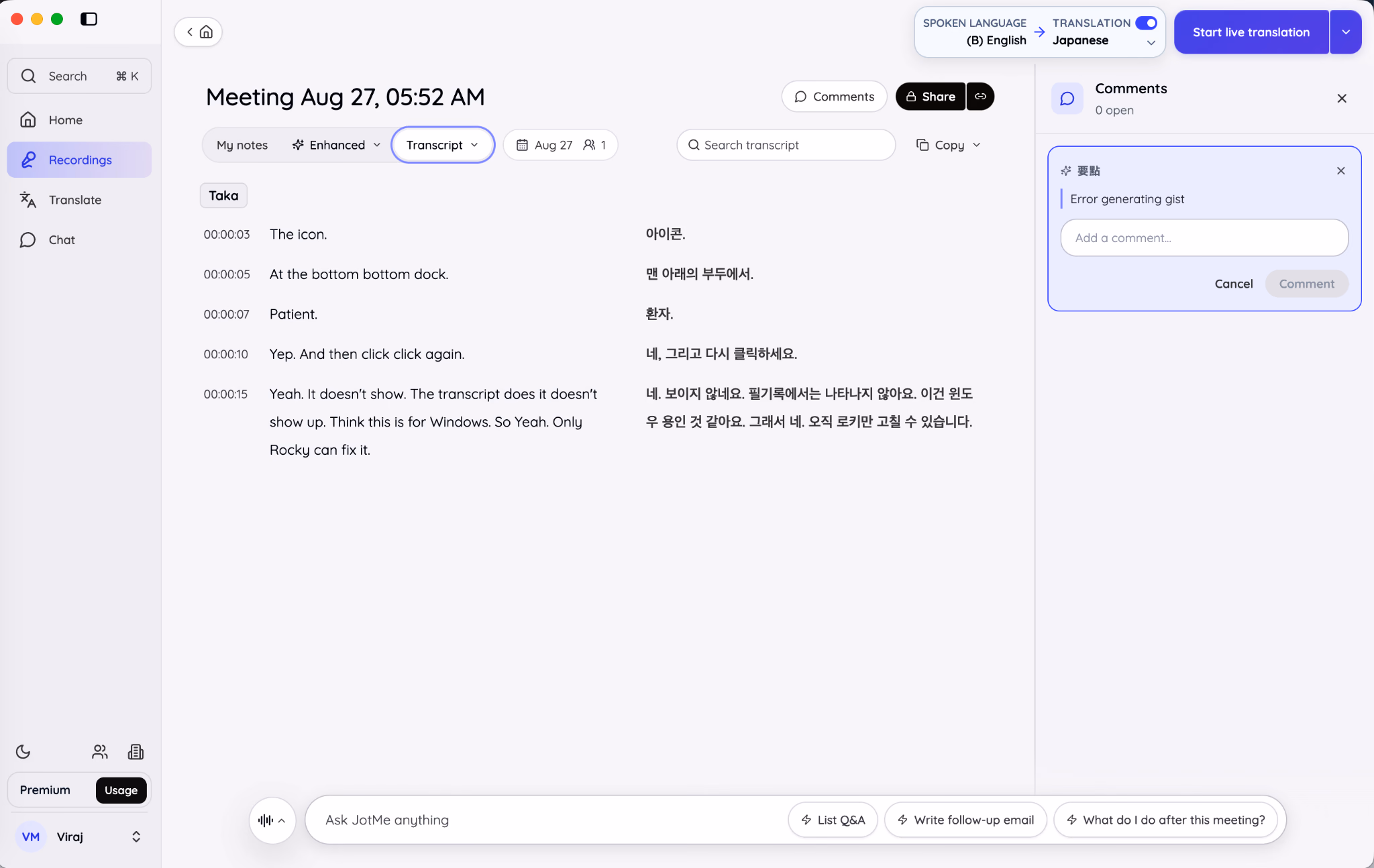Toggle the Translation switch off
Viewport: 1374px width, 868px height.
pyautogui.click(x=1146, y=23)
